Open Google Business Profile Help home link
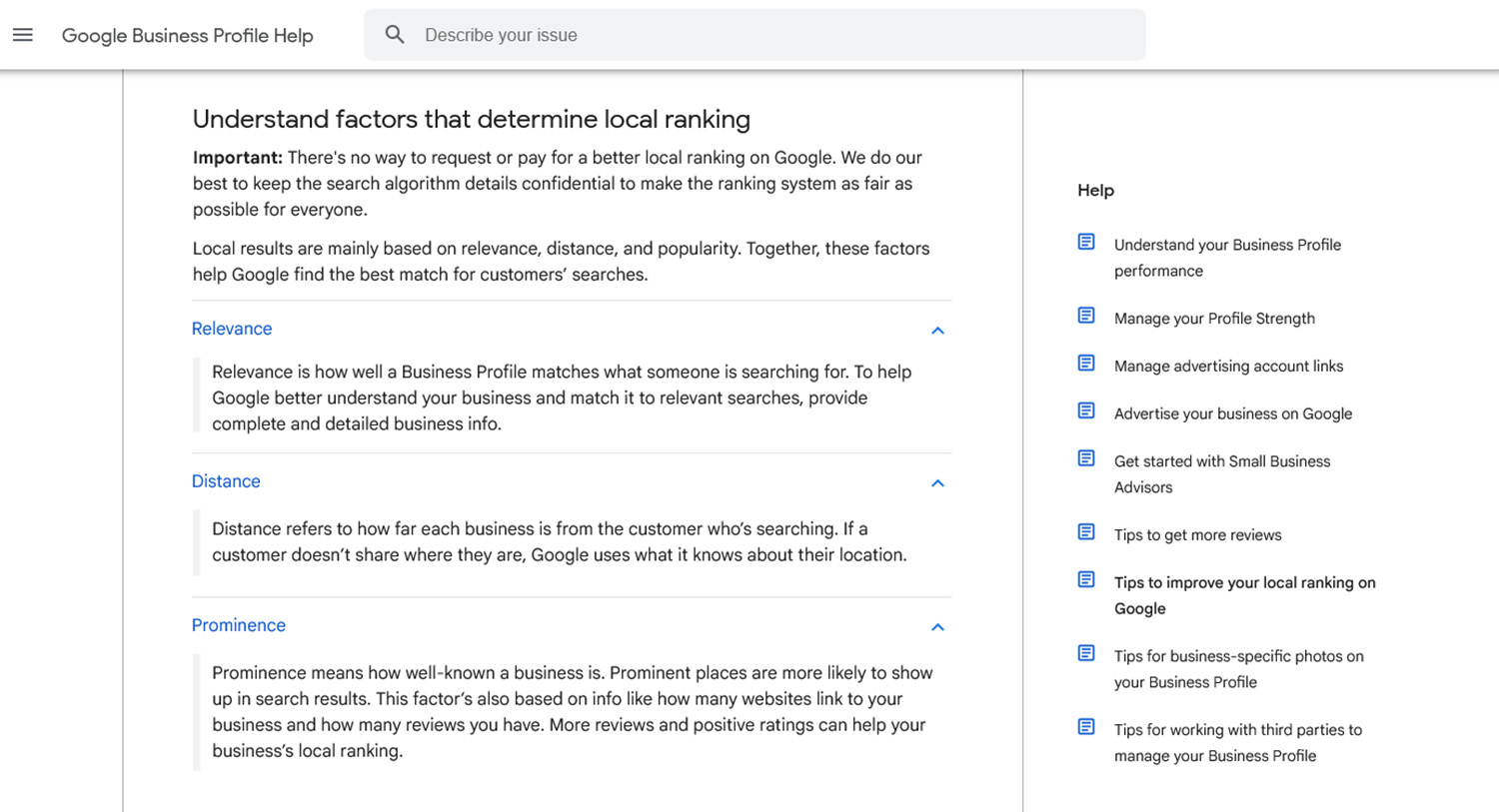 tap(188, 36)
